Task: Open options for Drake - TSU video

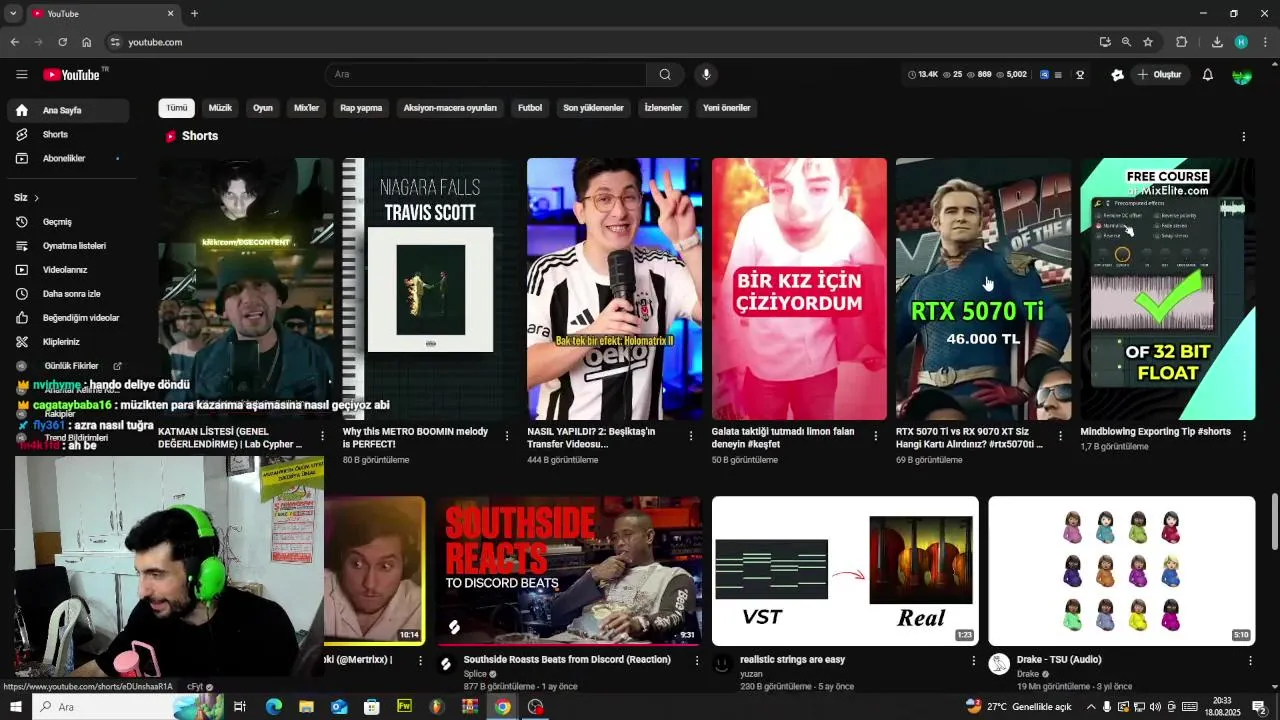Action: coord(1250,661)
